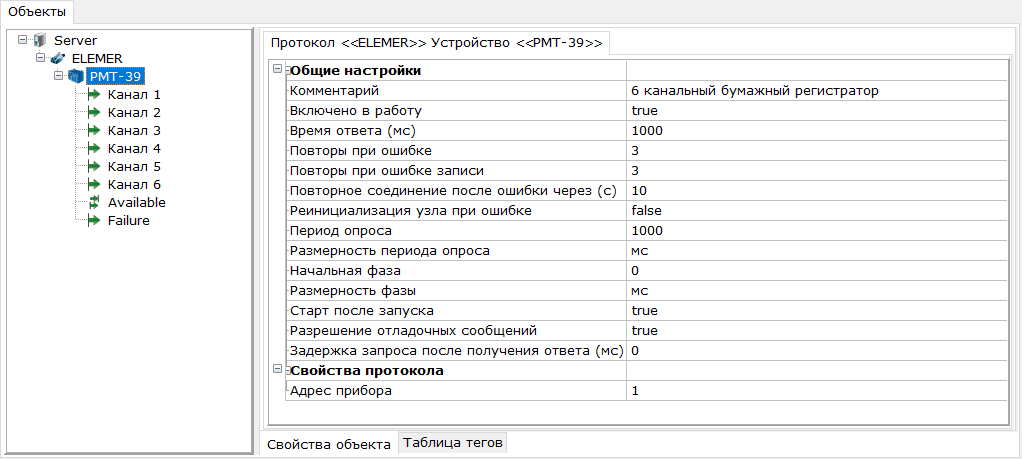Edit Комментарий value 6 канальный бумажный регистратор
The image size is (1022, 459).
tap(819, 91)
